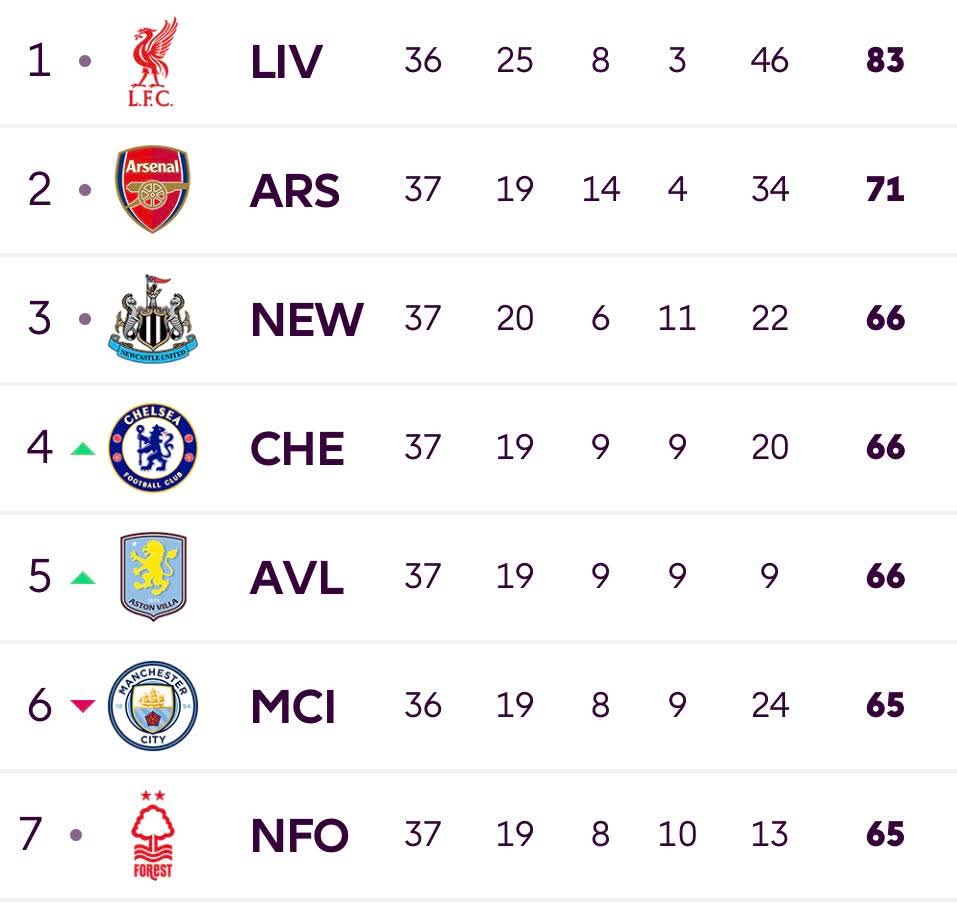
Task: Select the Chelsea Football Club badge
Action: pos(153,448)
